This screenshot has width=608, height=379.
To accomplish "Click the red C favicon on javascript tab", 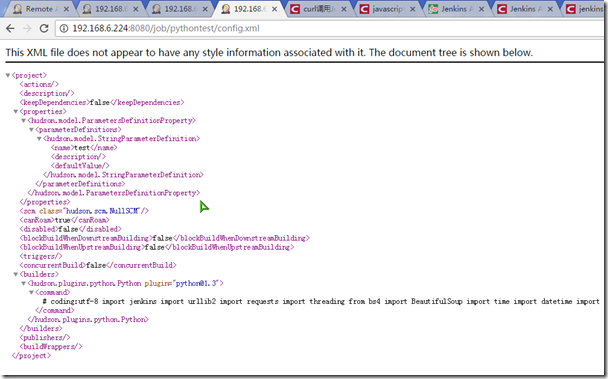I will pyautogui.click(x=364, y=9).
